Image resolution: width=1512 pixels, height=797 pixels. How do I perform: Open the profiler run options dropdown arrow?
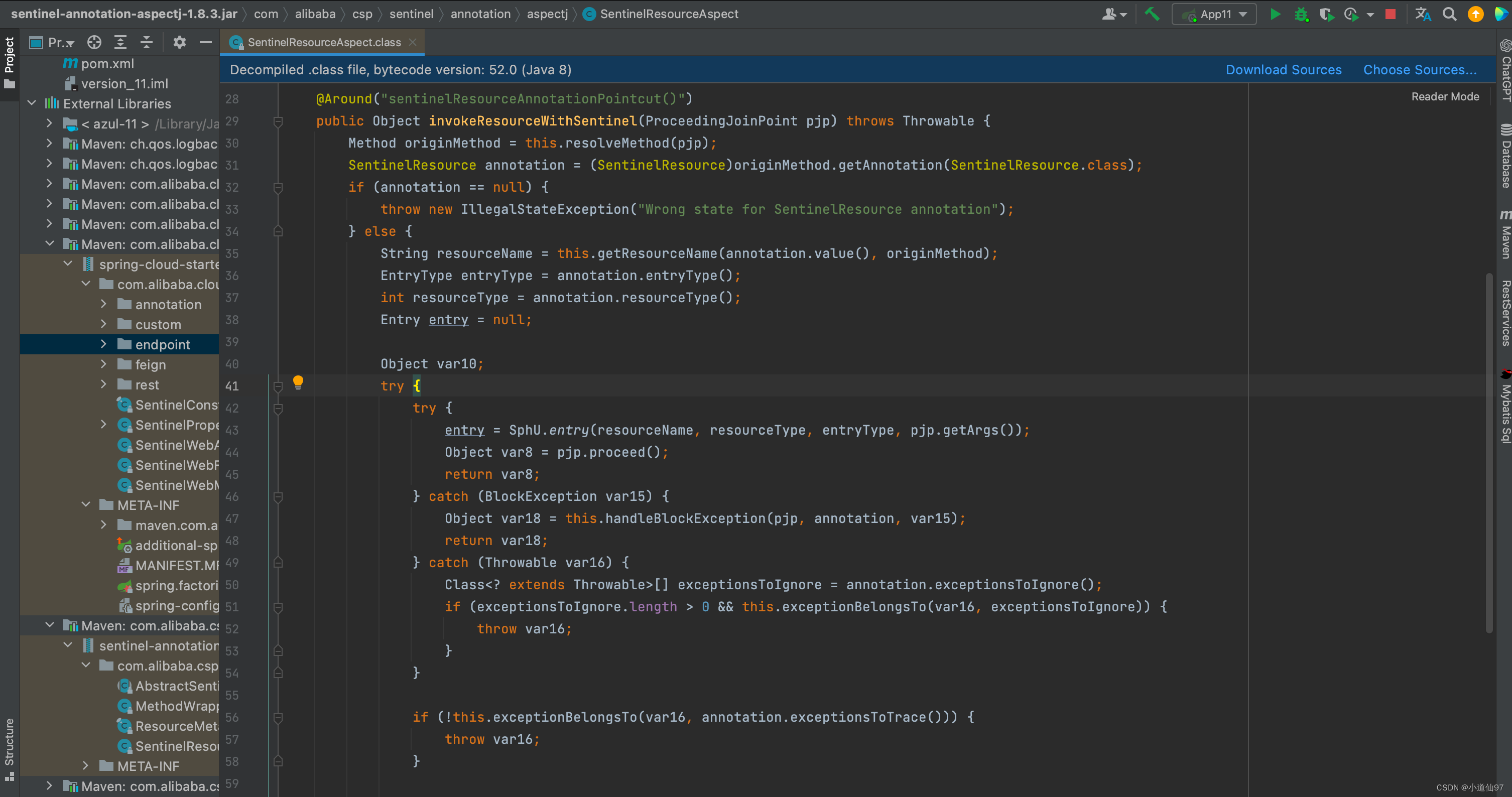click(1370, 14)
